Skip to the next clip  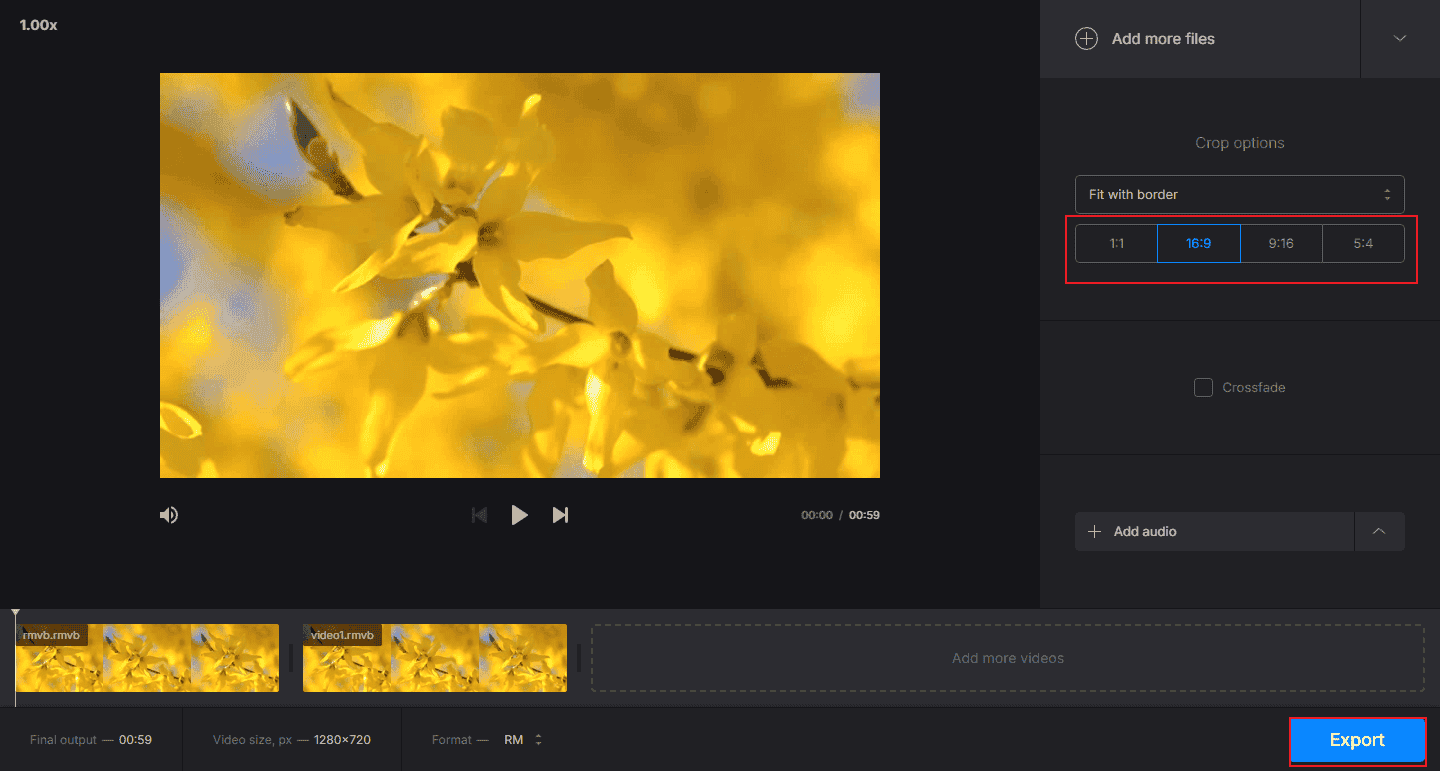click(x=560, y=514)
